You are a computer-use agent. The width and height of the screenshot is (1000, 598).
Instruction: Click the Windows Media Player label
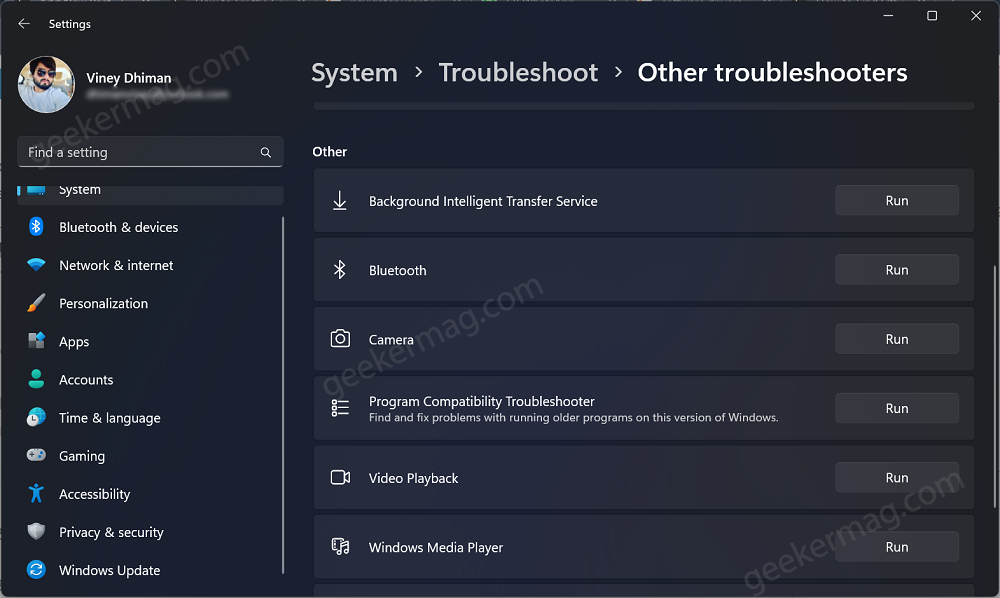(x=436, y=548)
